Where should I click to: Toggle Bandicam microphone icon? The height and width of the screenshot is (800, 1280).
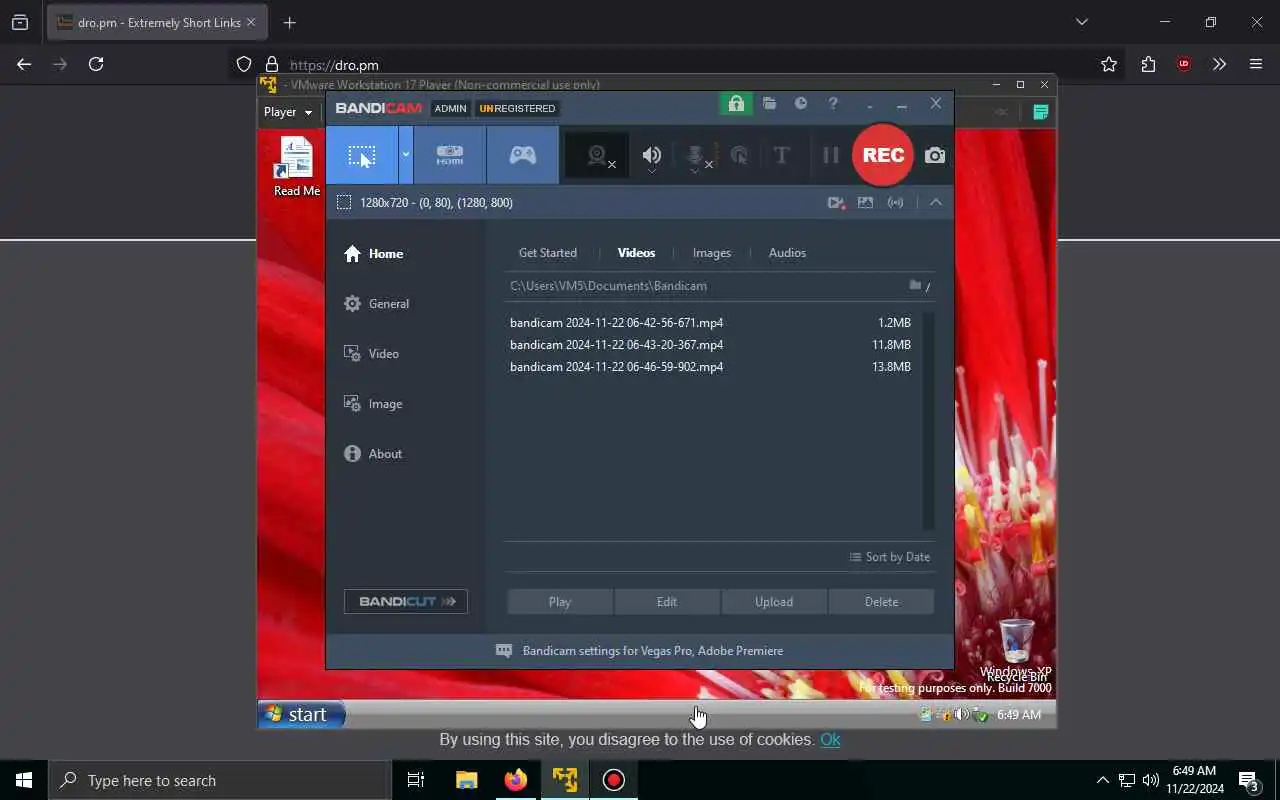696,155
